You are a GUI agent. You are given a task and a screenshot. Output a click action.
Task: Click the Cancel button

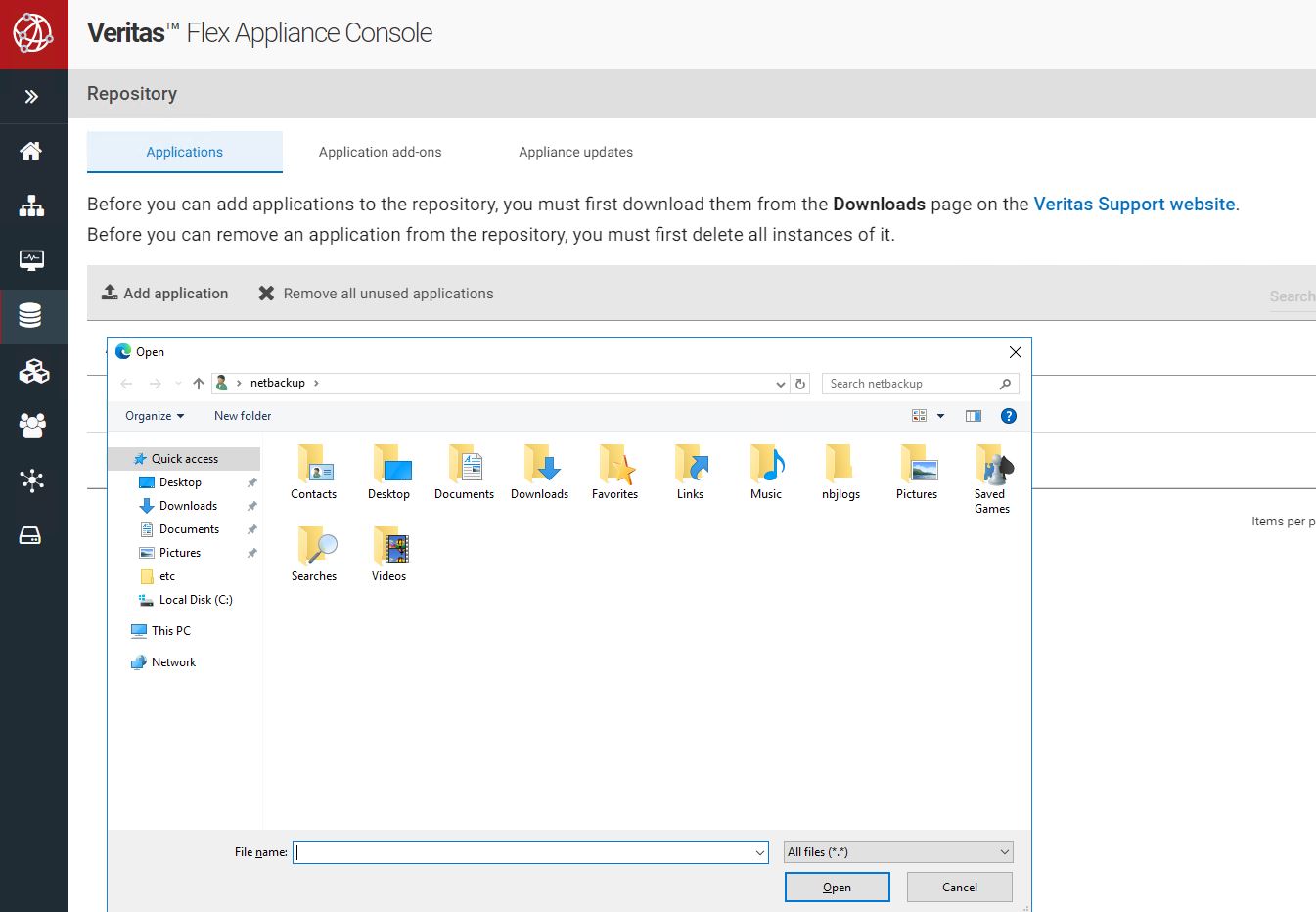coord(960,888)
